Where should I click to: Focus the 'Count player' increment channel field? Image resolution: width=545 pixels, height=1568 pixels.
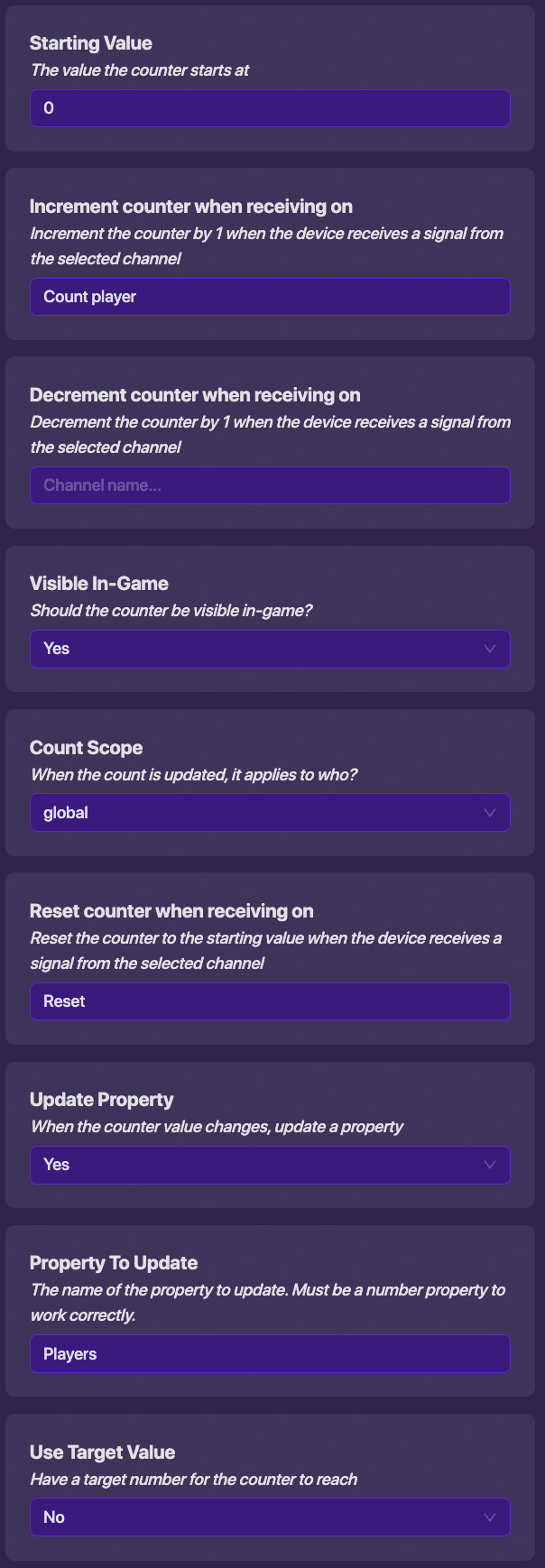click(x=270, y=297)
